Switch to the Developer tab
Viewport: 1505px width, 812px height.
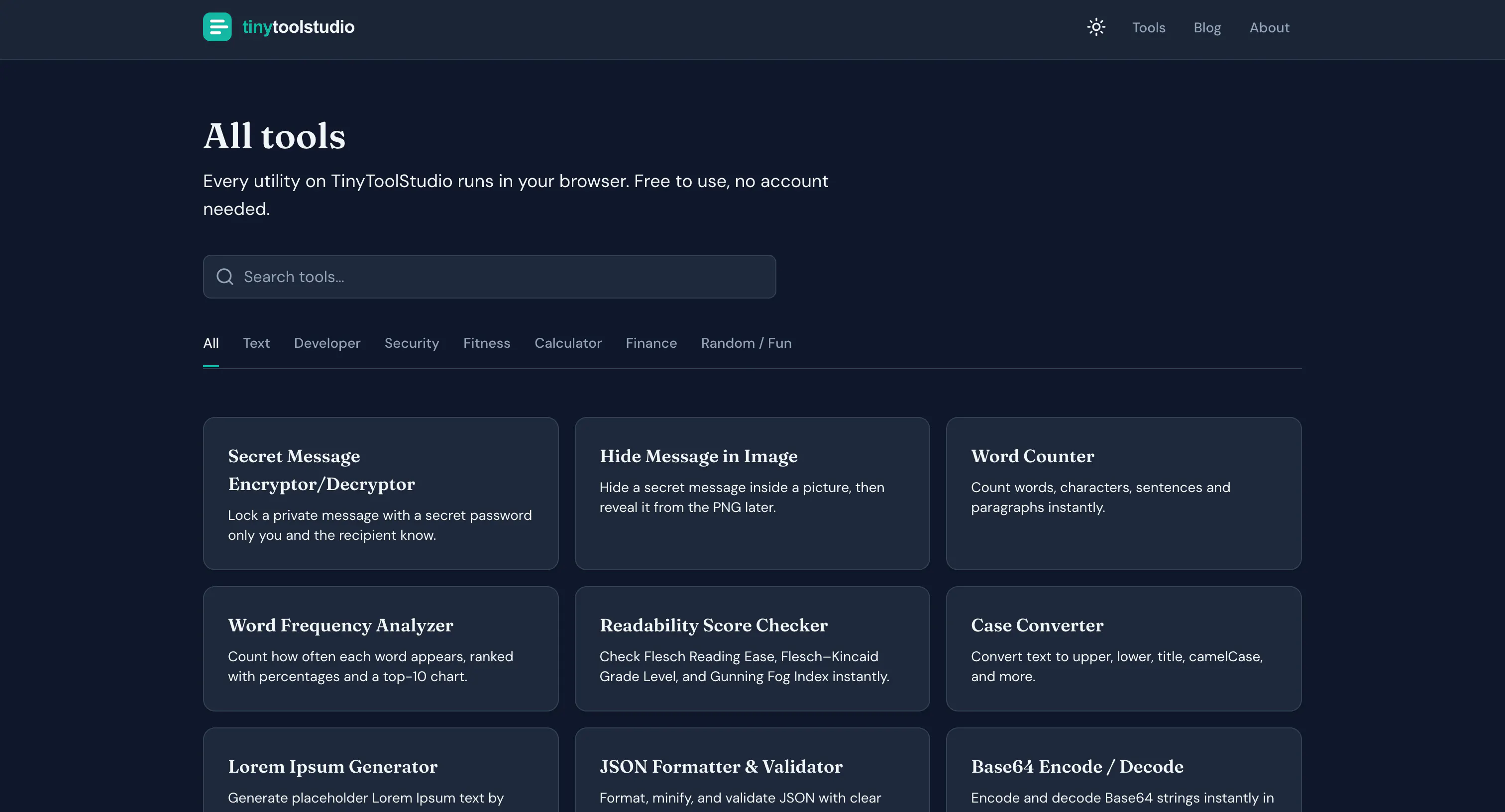click(x=327, y=343)
